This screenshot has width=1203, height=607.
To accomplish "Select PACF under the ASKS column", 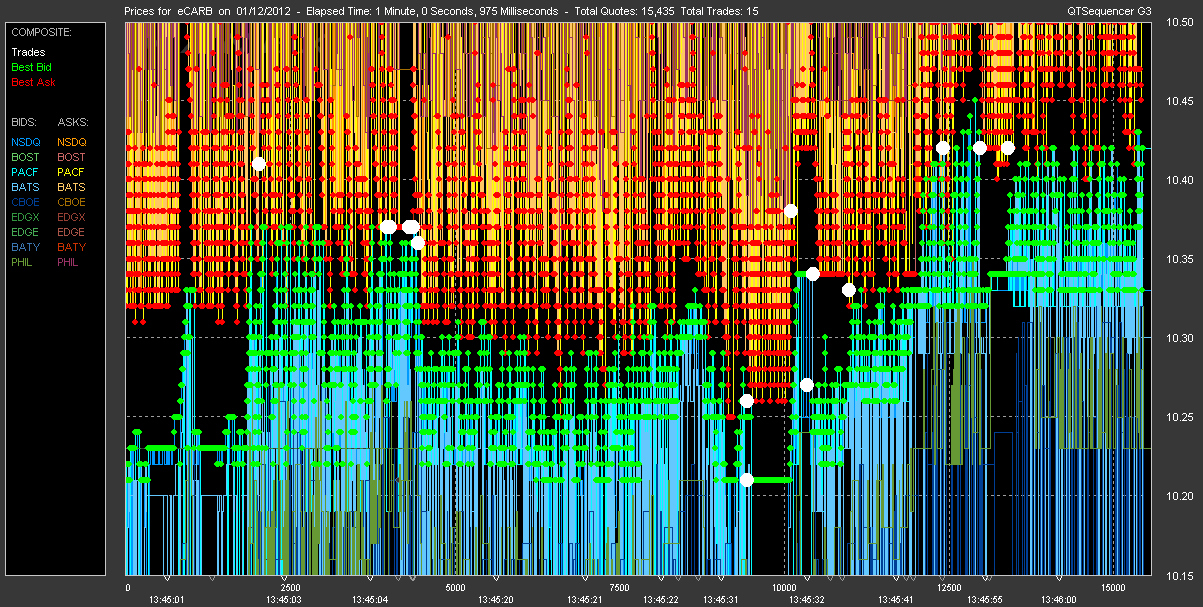I will (x=71, y=172).
